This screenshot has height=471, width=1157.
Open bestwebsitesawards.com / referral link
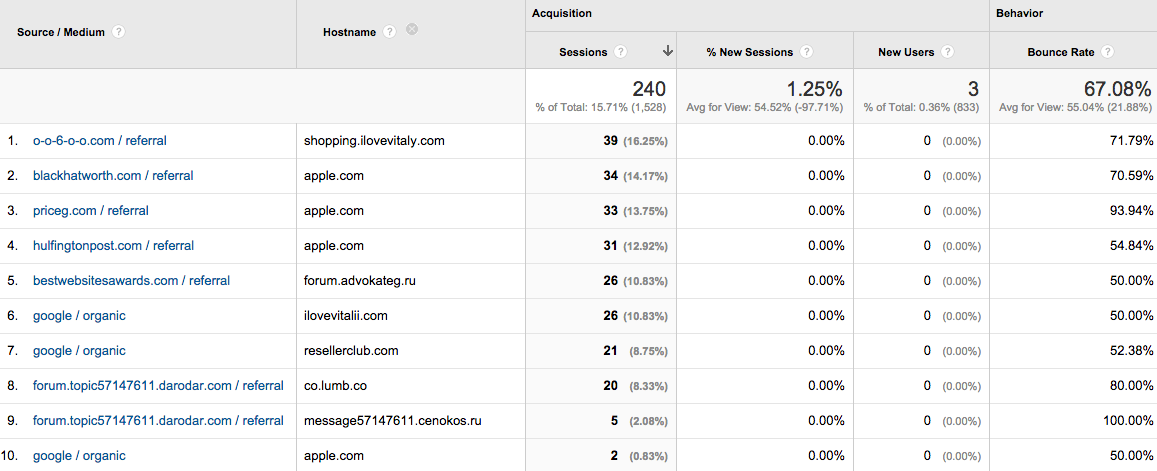click(131, 281)
